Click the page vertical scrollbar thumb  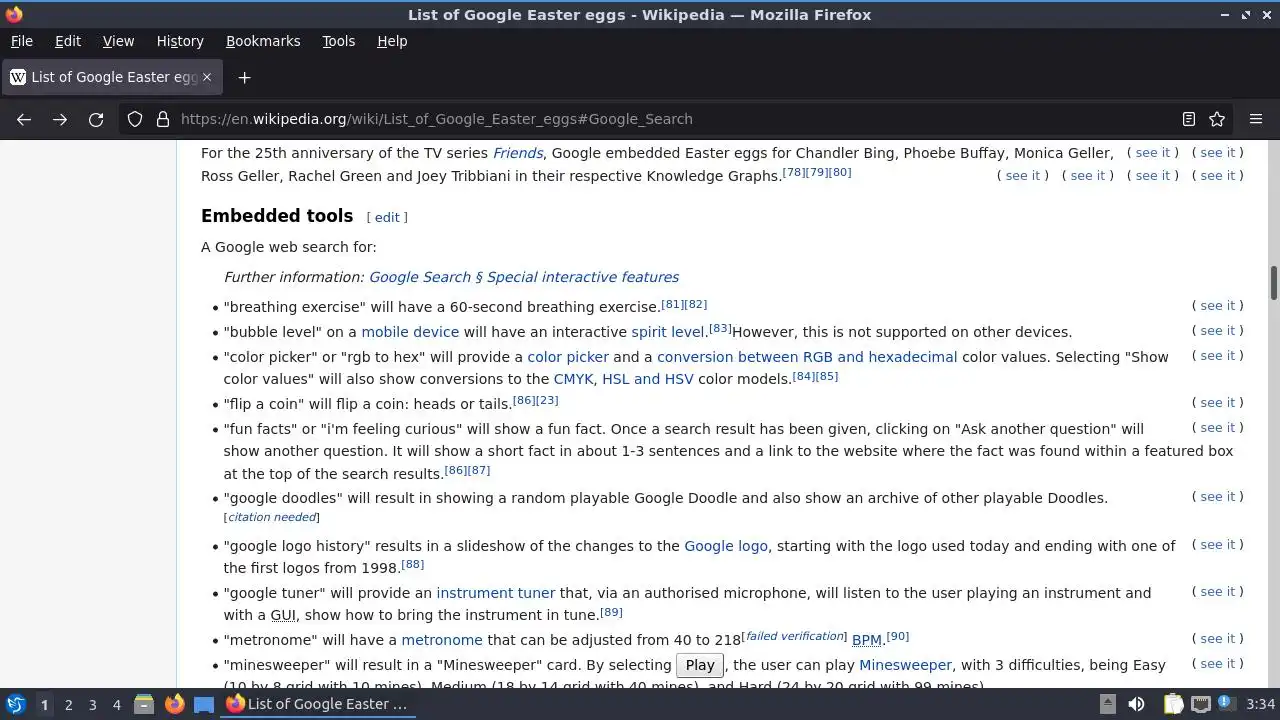click(1274, 282)
